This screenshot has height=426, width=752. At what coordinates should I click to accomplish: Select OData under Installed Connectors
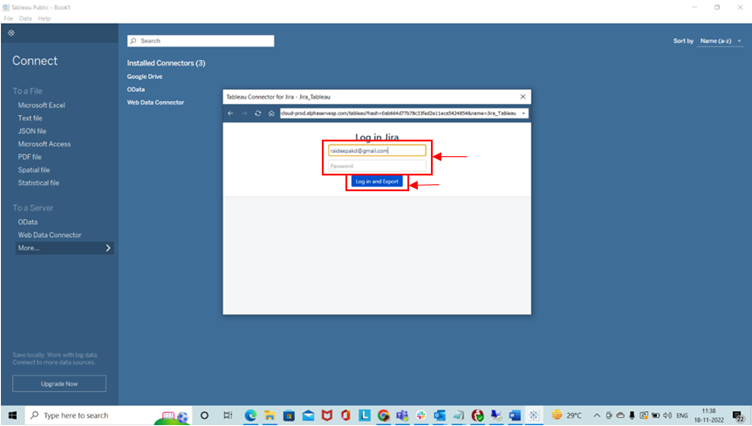[136, 89]
